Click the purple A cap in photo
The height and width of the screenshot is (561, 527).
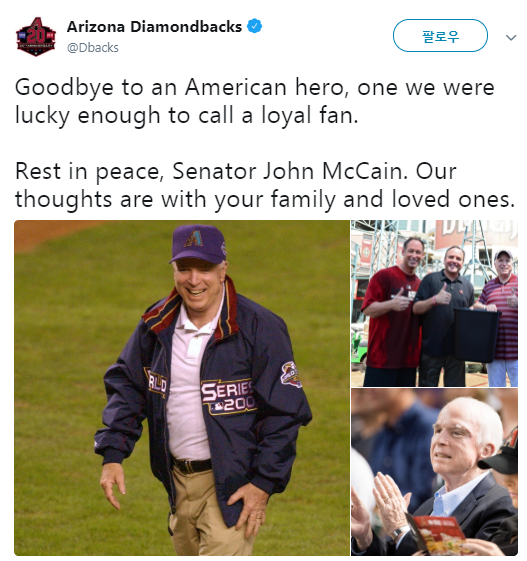coord(198,244)
